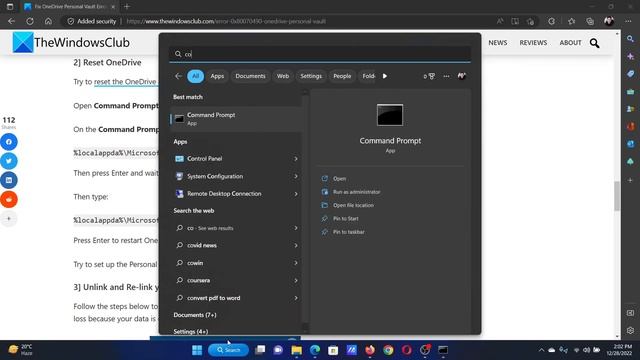
Task: Expand Control Panel result chevron
Action: [296, 159]
